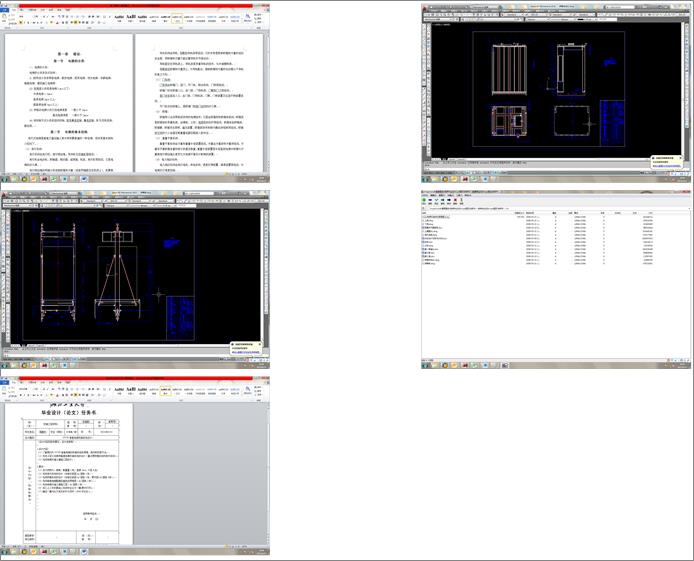Click Copy icon in 7-Zip archive window
The height and width of the screenshot is (561, 694).
[443, 200]
